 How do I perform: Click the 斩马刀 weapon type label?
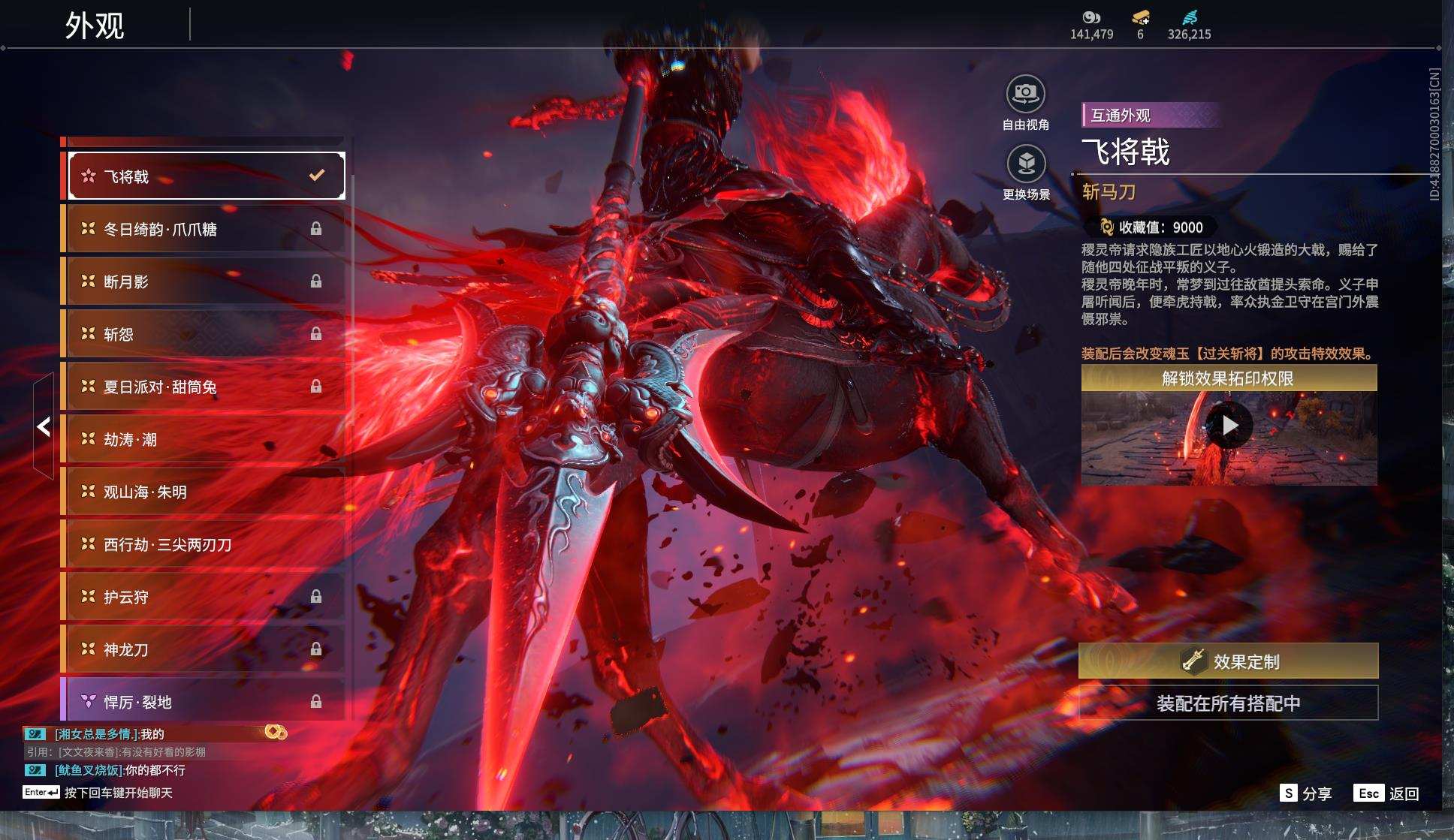[x=1109, y=191]
